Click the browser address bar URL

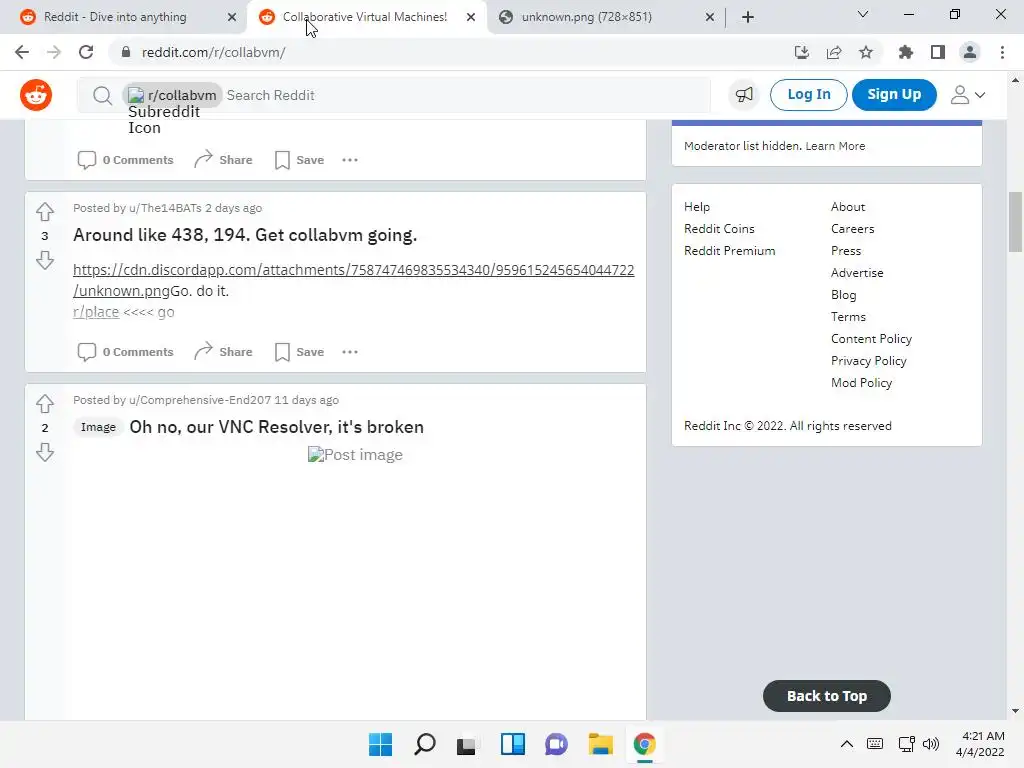click(x=214, y=52)
